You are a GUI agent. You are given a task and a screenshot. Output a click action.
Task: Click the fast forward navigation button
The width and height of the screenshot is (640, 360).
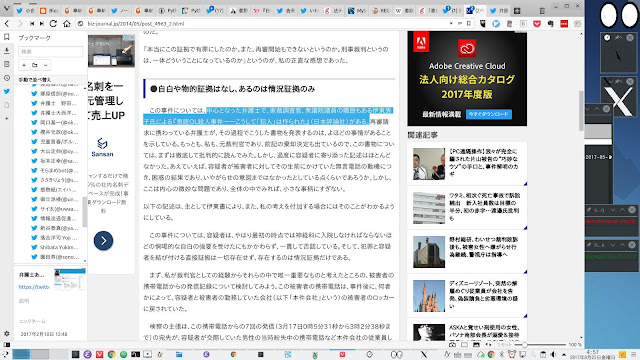coord(42,24)
